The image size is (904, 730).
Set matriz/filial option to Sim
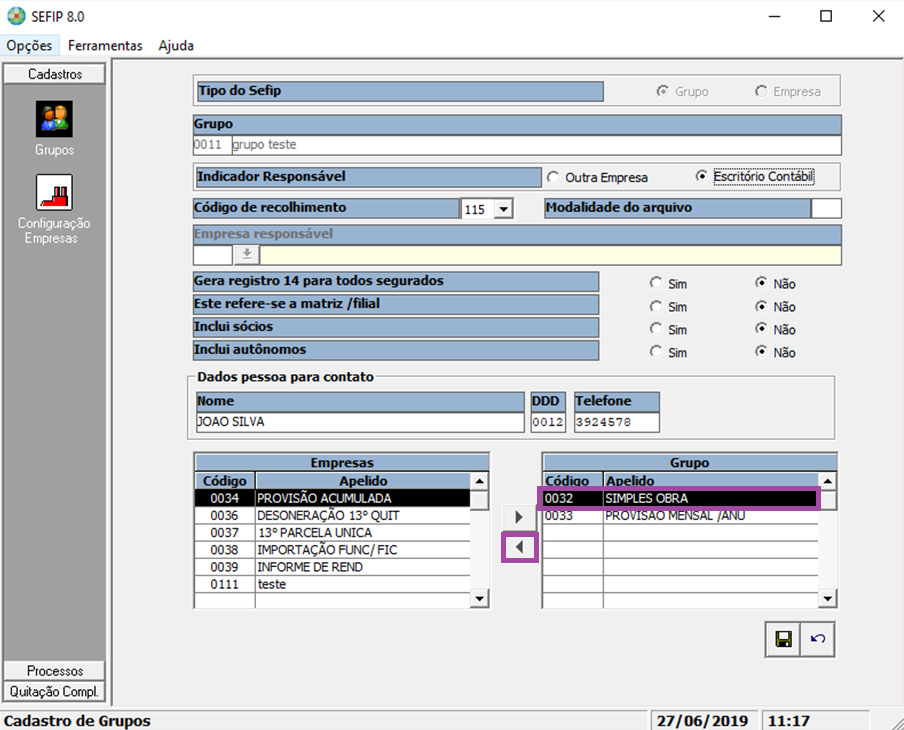pos(656,306)
